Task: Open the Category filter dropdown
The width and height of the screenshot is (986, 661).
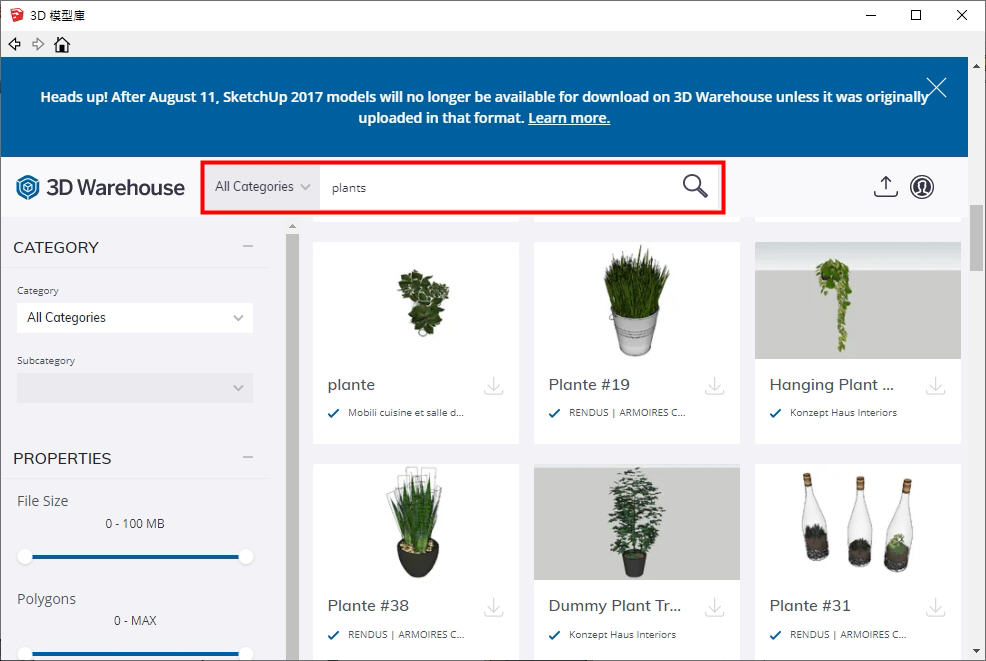Action: 135,318
